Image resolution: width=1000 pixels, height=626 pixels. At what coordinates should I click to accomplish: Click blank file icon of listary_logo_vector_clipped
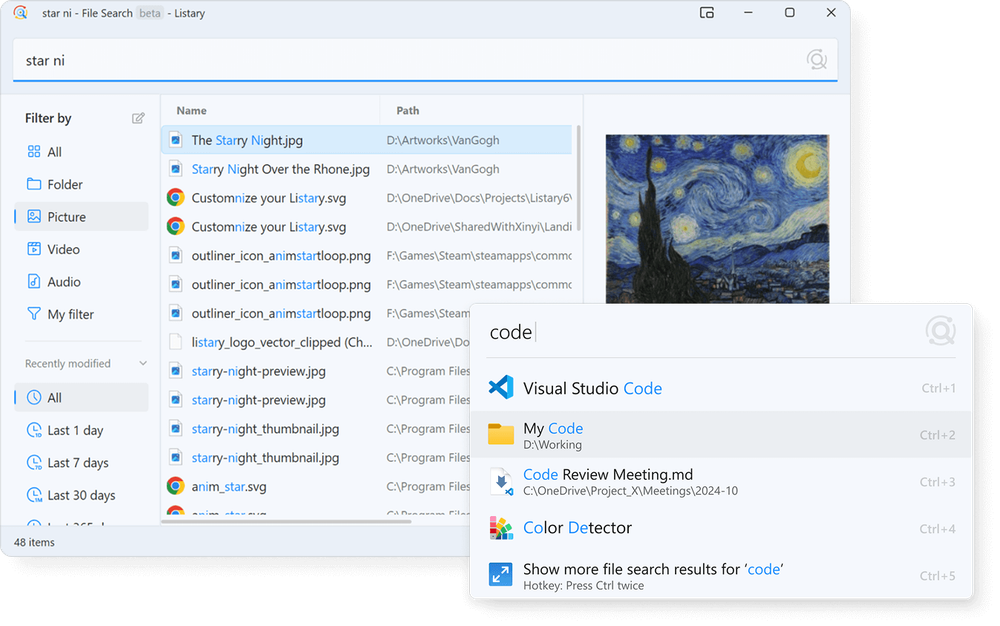point(175,342)
